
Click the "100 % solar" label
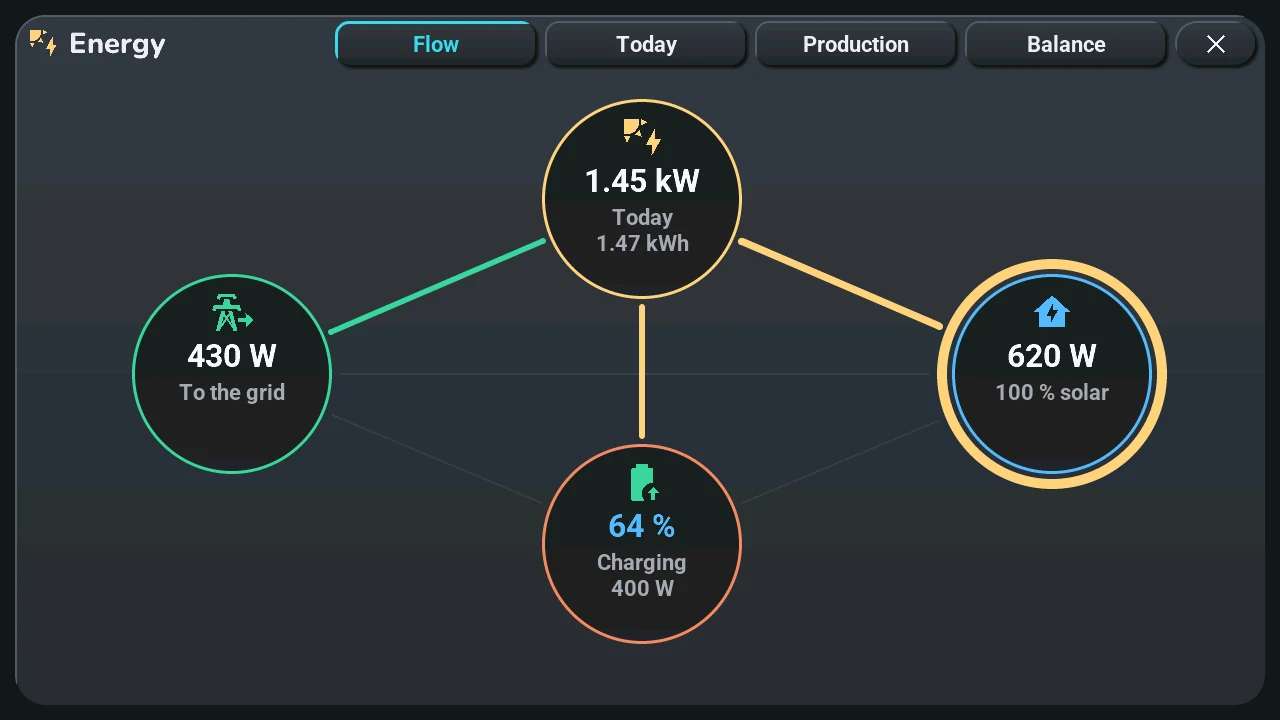[x=1052, y=392]
